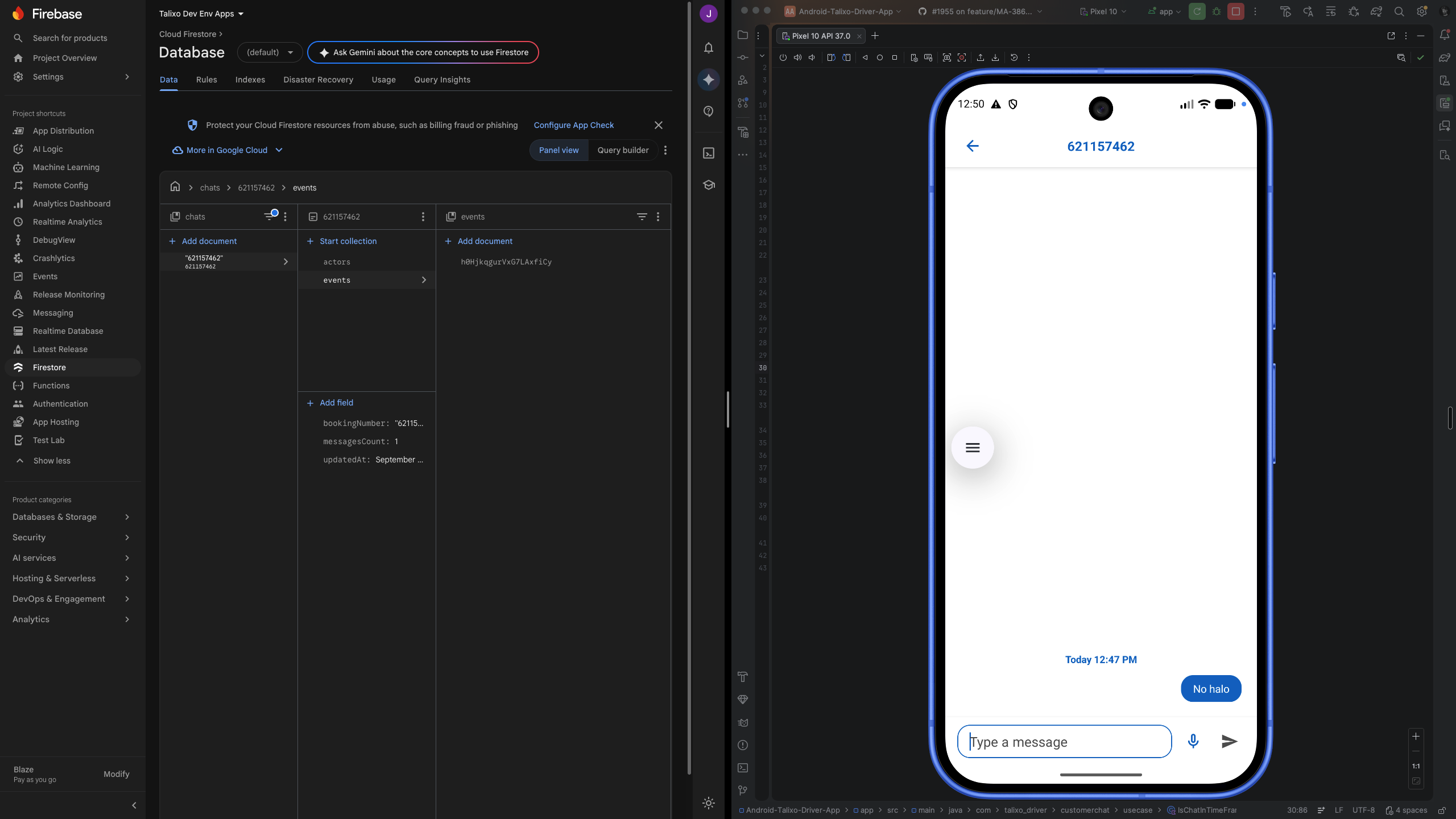Click the Type a message input field
Viewport: 1456px width, 819px height.
tap(1064, 741)
